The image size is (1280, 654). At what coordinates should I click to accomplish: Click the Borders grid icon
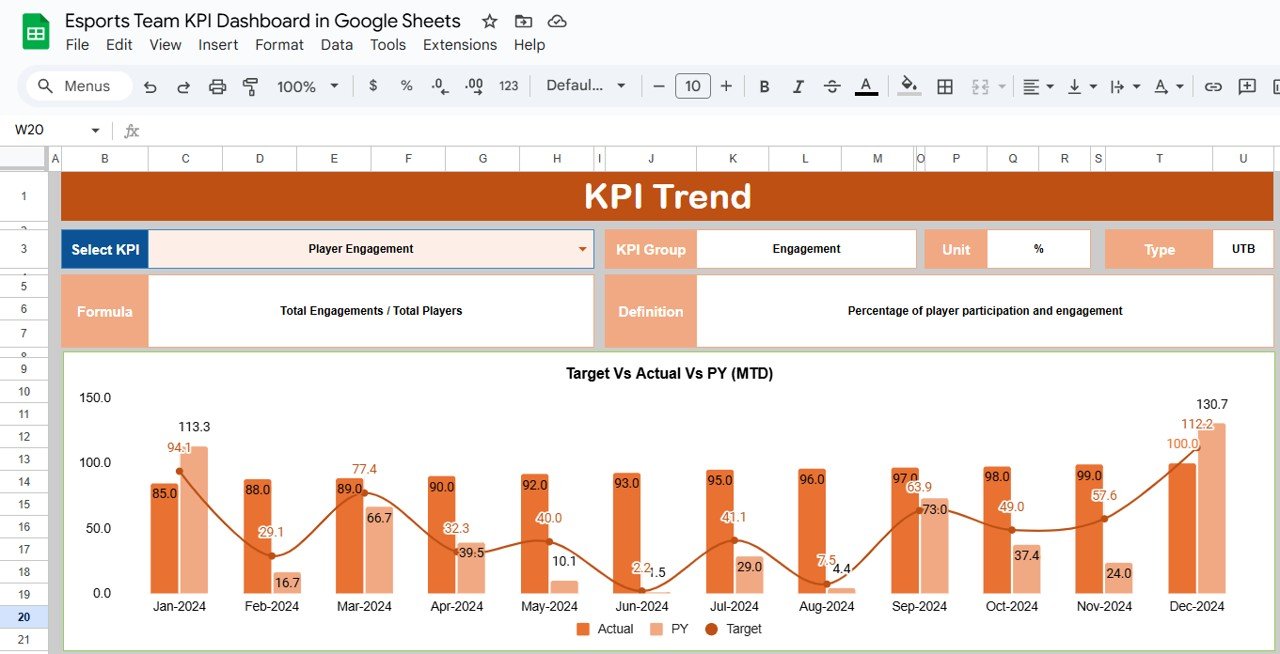click(944, 87)
